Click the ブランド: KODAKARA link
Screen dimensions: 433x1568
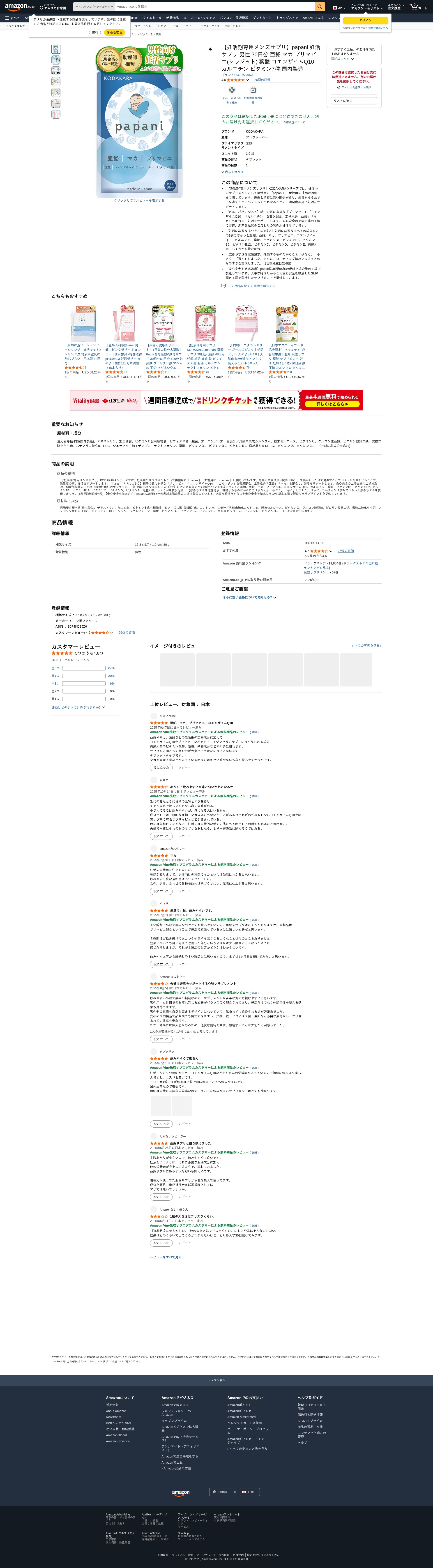click(237, 75)
